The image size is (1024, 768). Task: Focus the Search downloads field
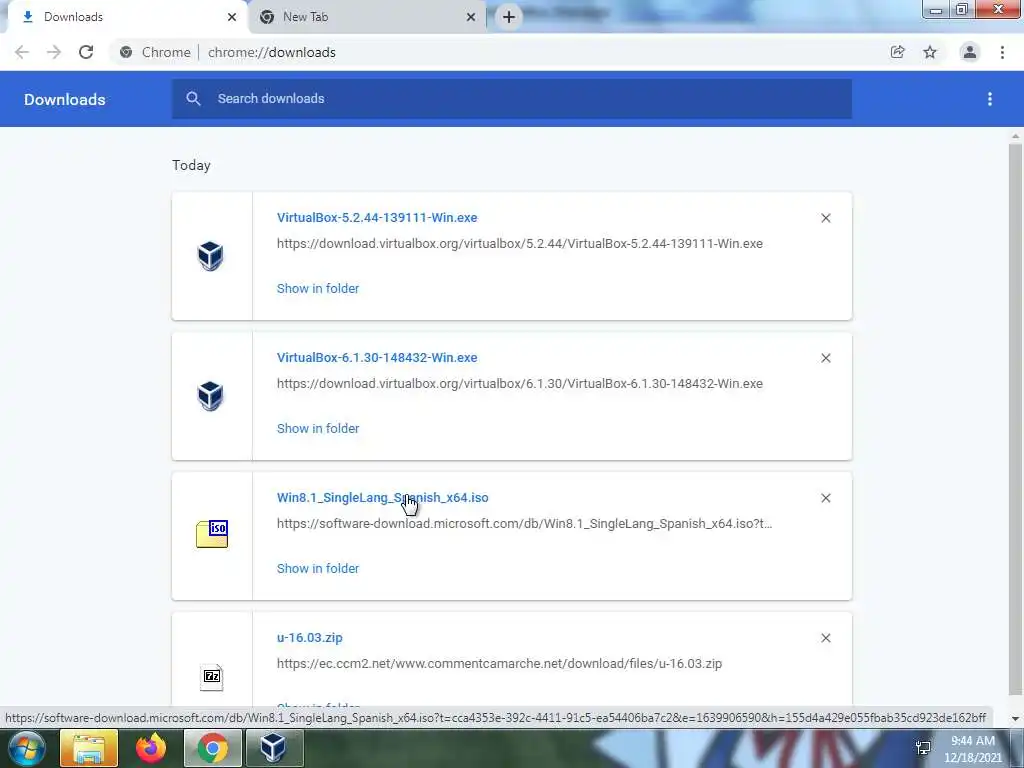(x=512, y=99)
